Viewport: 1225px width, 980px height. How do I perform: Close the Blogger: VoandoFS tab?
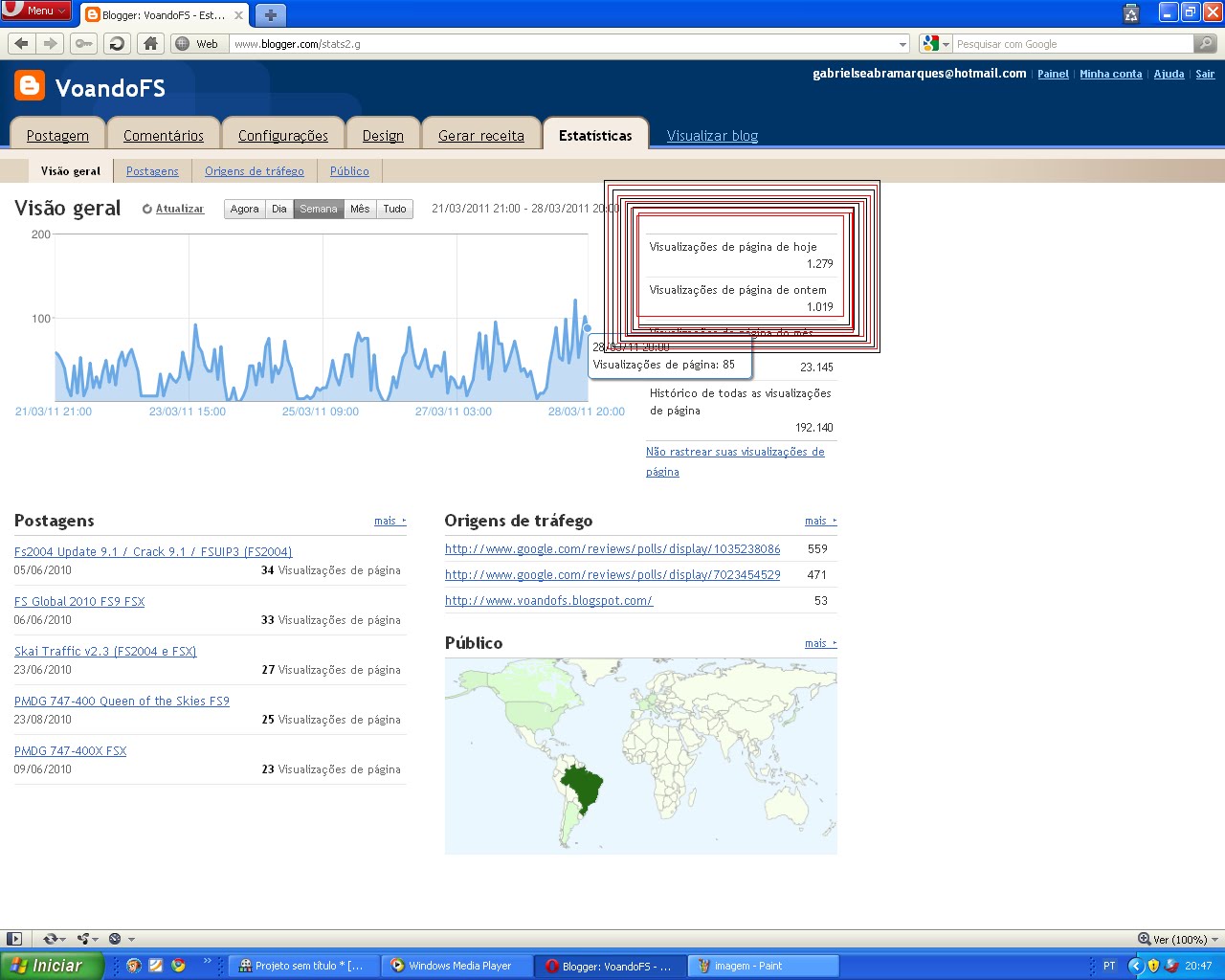(x=238, y=15)
